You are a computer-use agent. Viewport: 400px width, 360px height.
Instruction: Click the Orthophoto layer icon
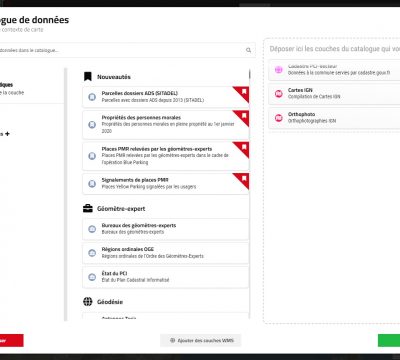click(279, 118)
